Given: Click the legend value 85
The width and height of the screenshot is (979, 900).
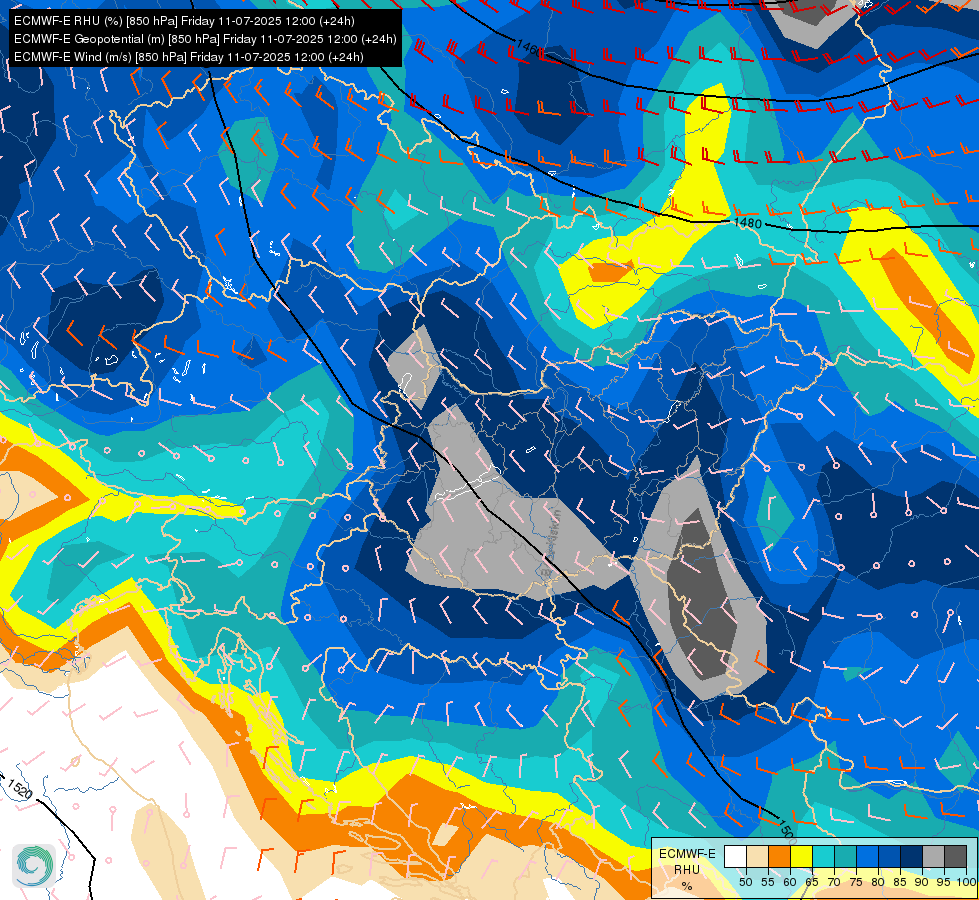Looking at the screenshot, I should point(900,882).
